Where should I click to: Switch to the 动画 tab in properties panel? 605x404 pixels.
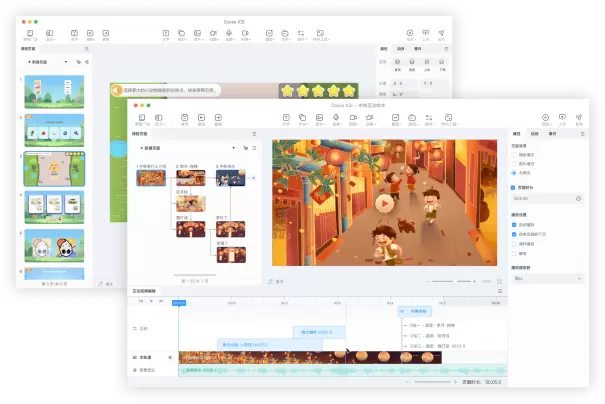tap(534, 133)
